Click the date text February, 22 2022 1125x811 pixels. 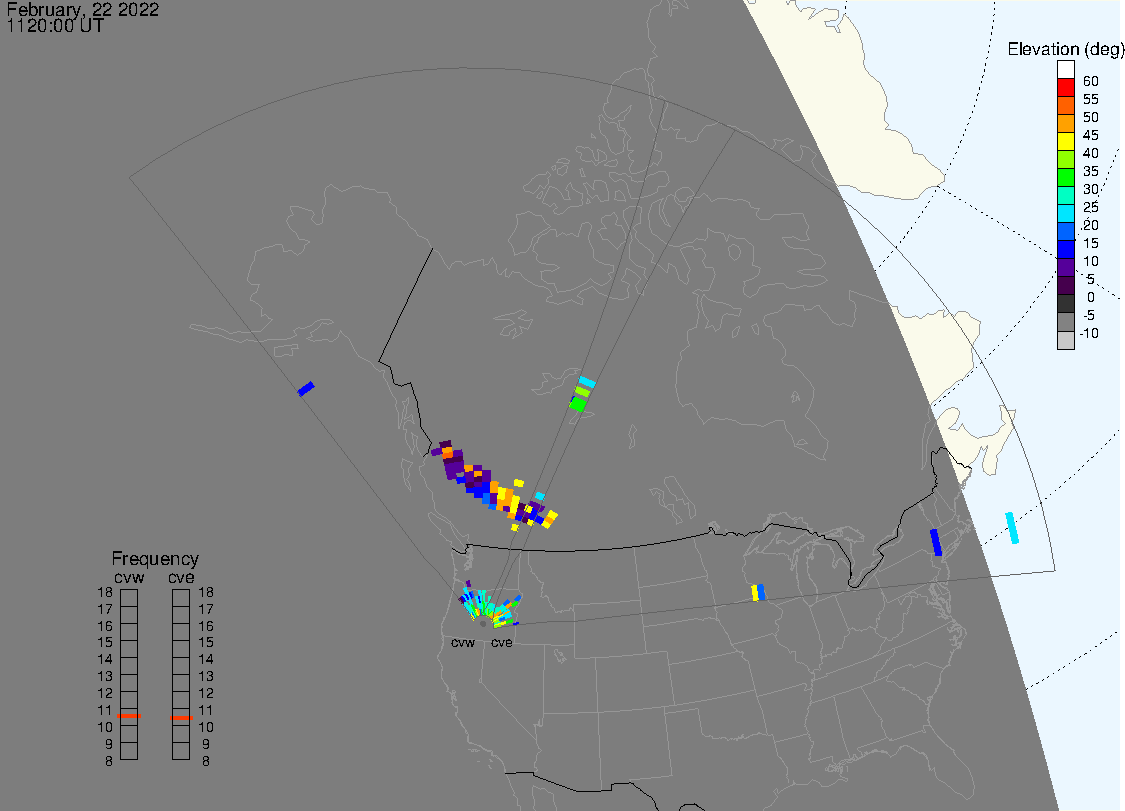[x=83, y=9]
